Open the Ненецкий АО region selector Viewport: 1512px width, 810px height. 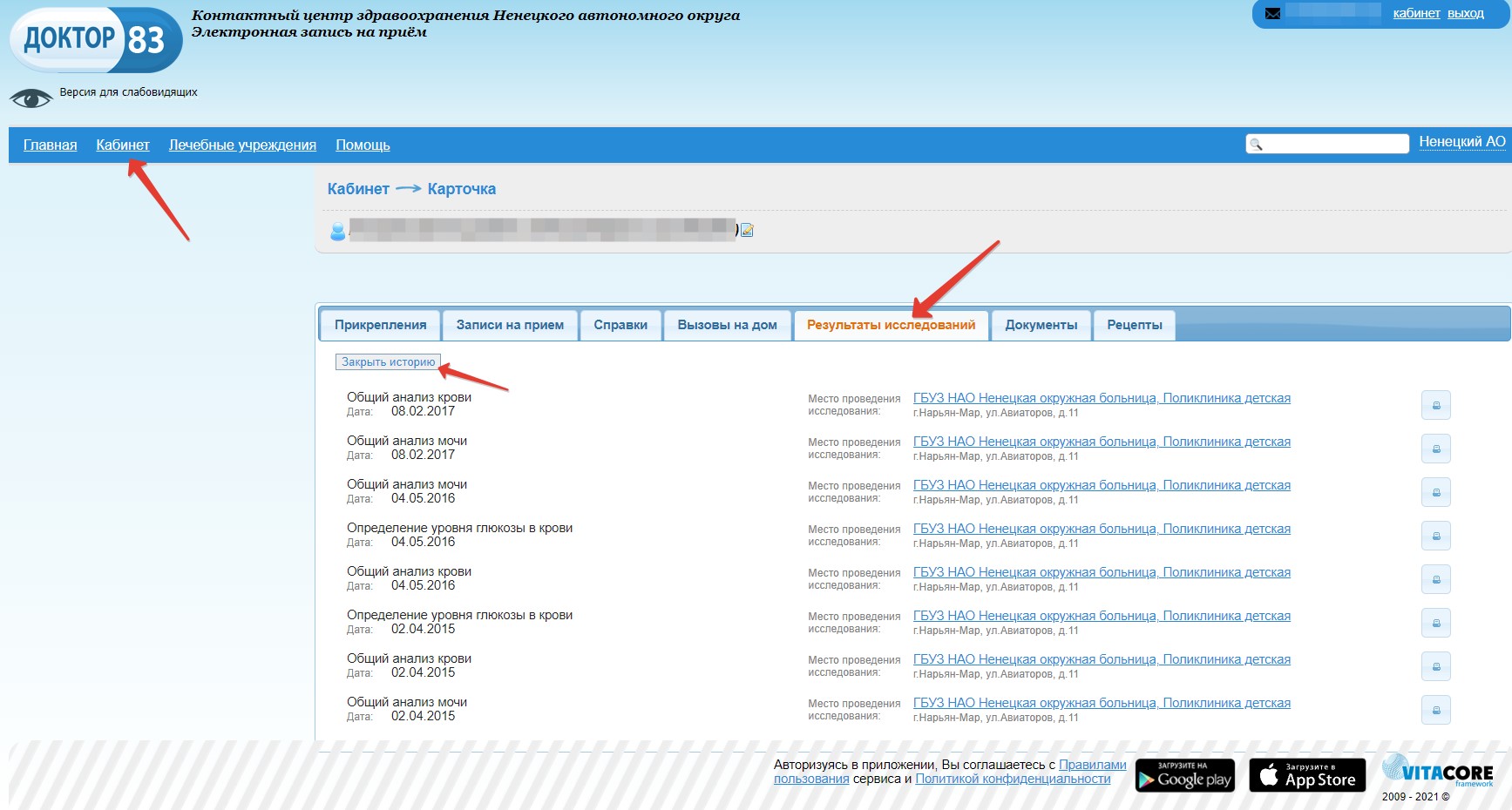(1461, 142)
